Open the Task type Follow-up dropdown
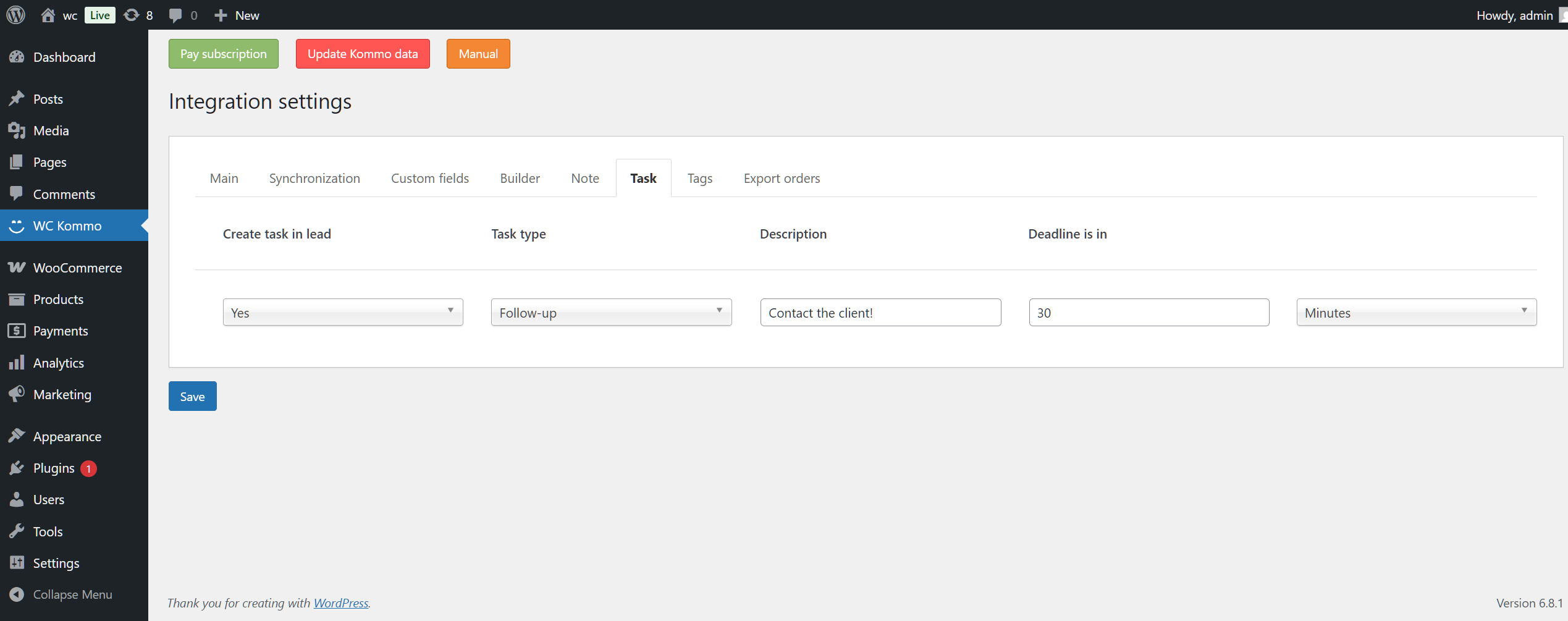Viewport: 1568px width, 621px height. [x=610, y=312]
